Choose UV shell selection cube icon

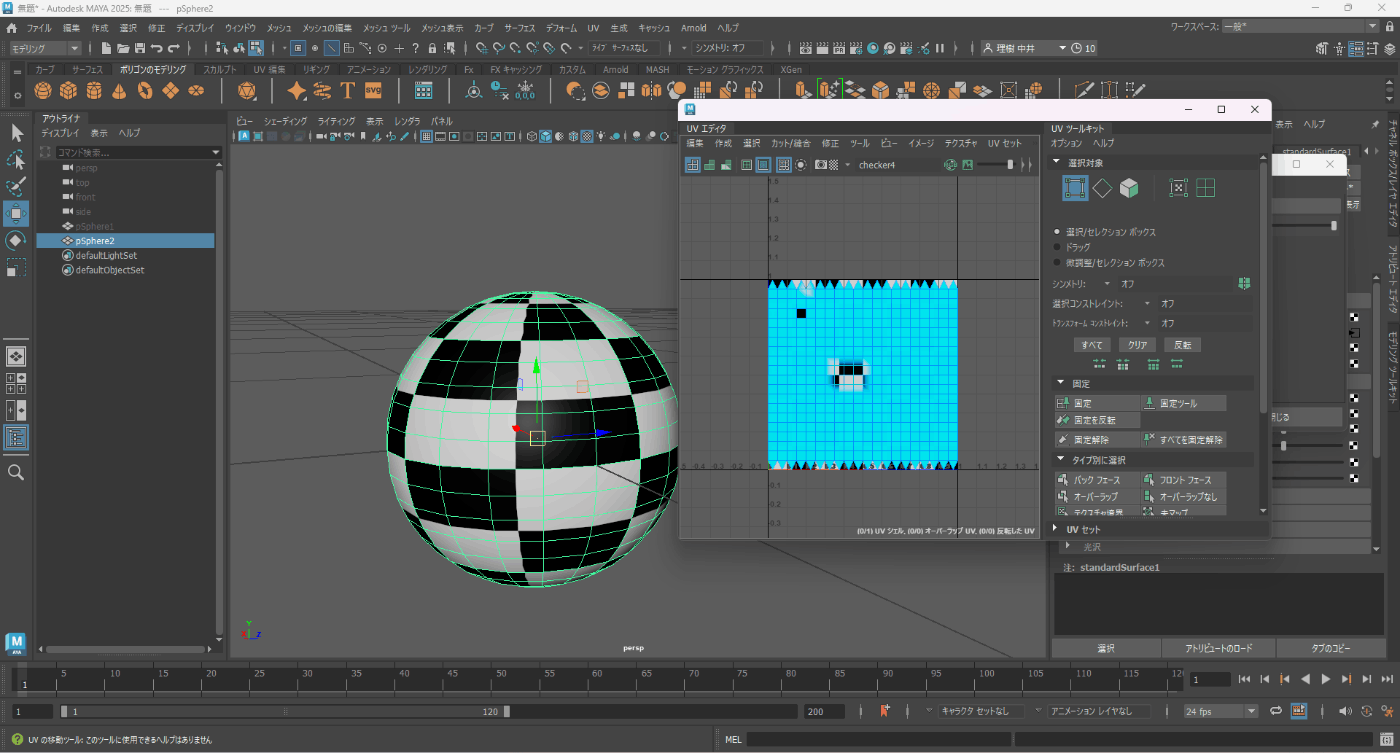(x=1128, y=188)
